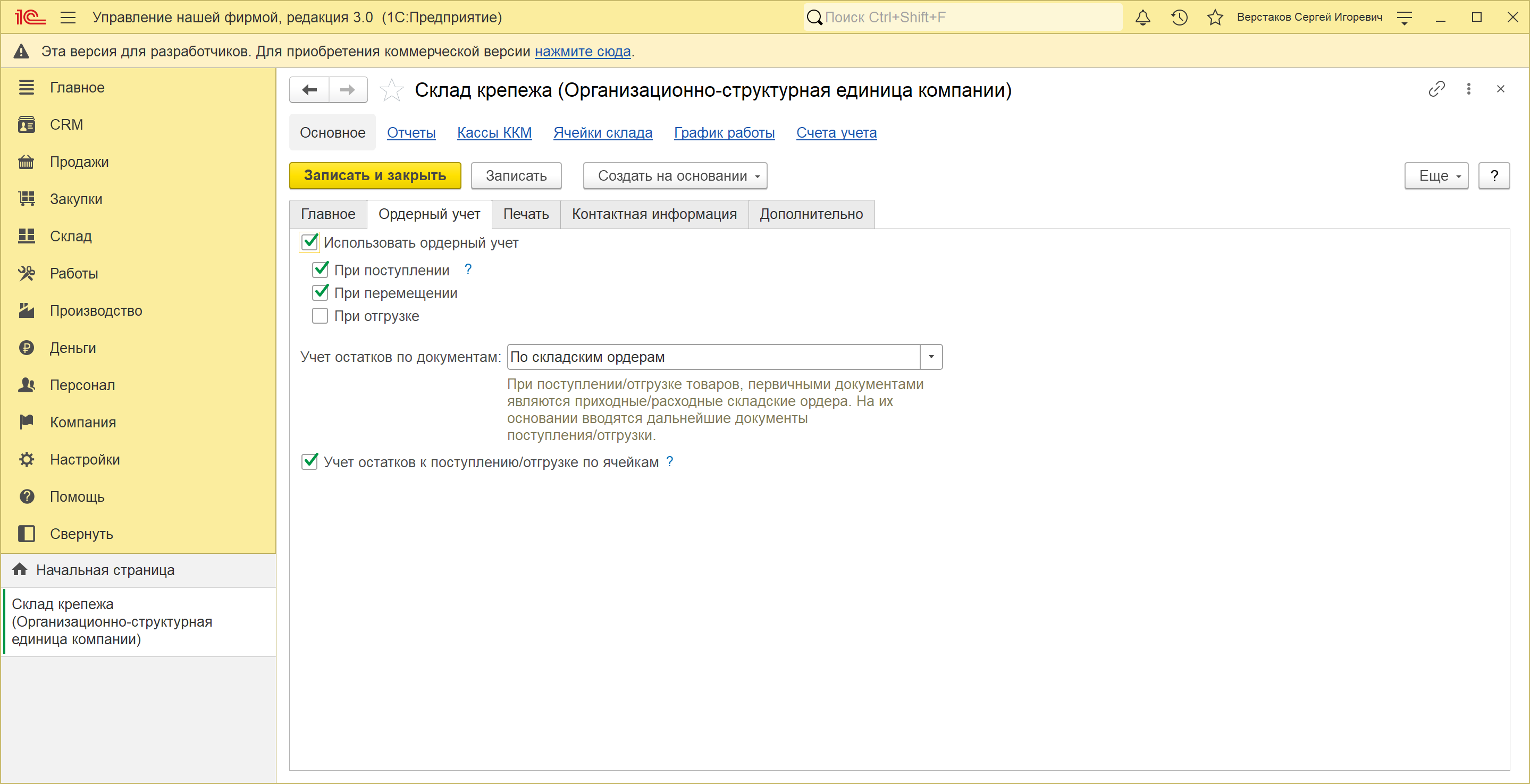
Task: Open Деньги ruble icon
Action: [x=26, y=348]
